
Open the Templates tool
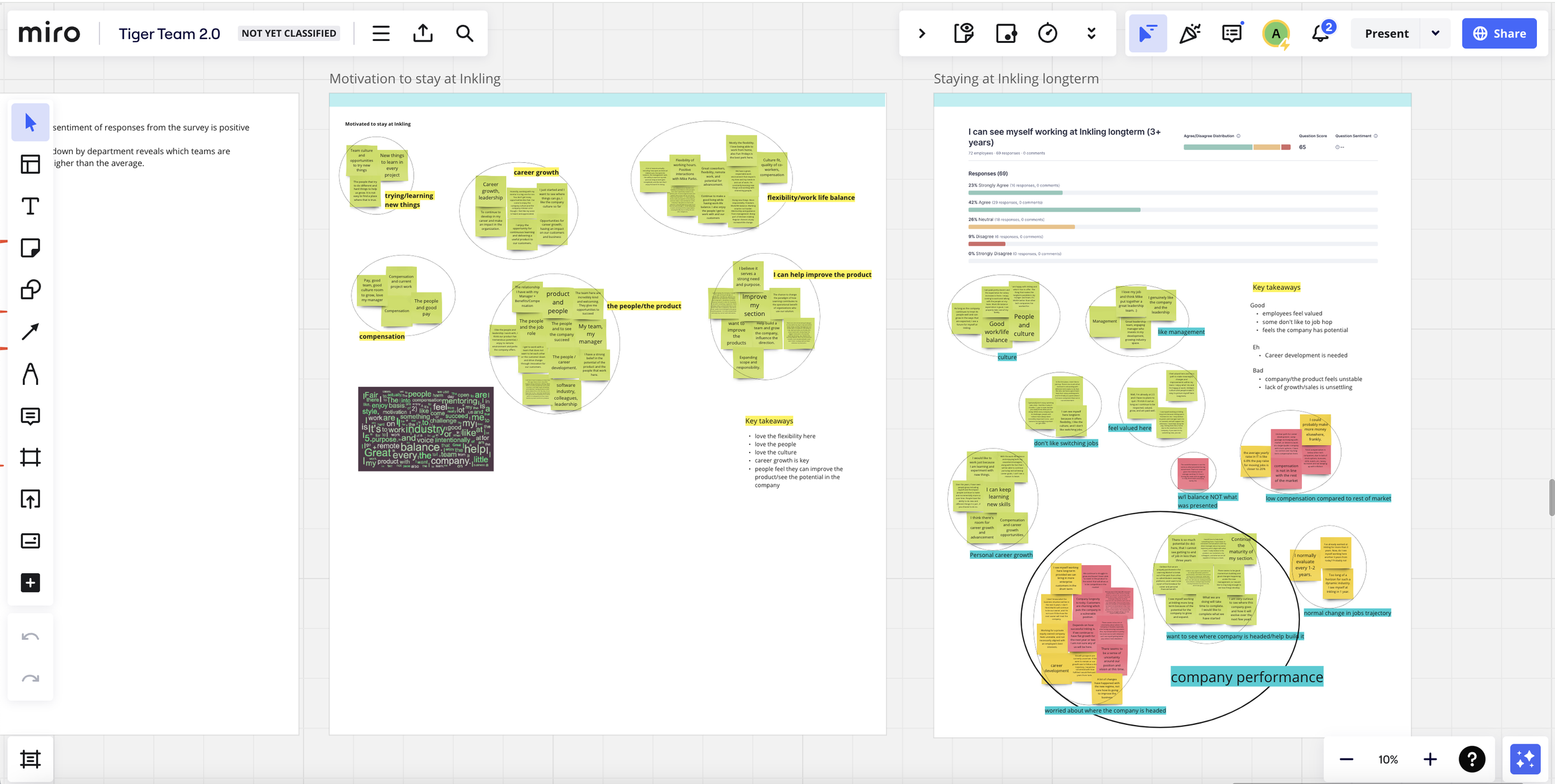tap(30, 164)
